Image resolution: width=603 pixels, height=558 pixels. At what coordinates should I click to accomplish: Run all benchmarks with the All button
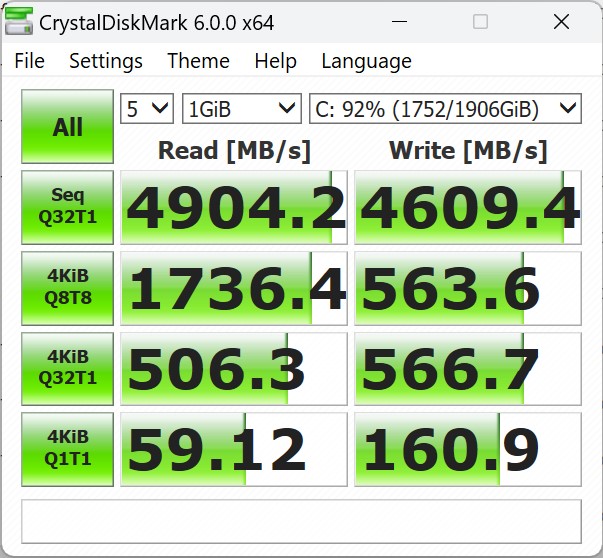68,127
